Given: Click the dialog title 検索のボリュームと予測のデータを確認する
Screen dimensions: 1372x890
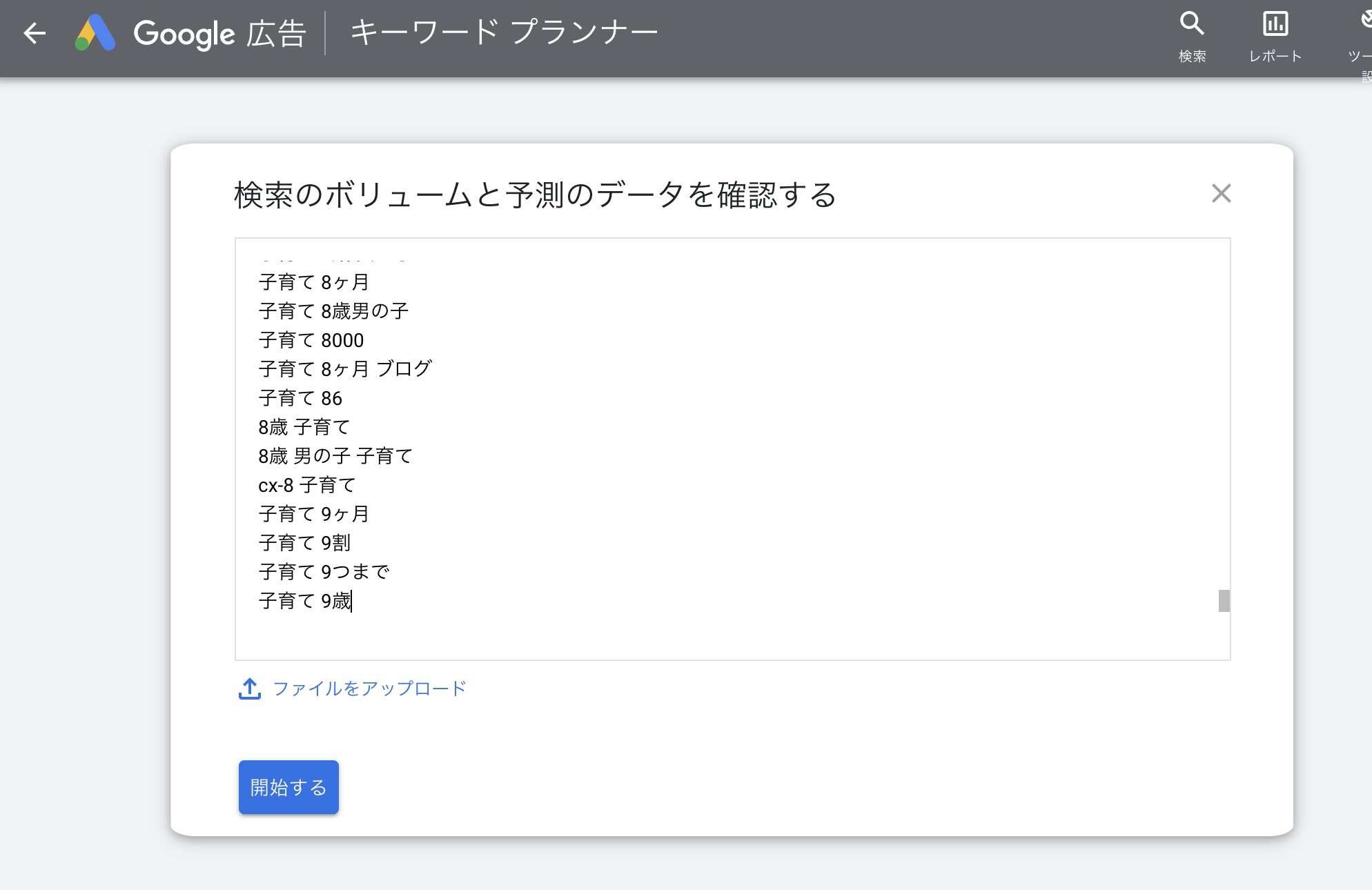Looking at the screenshot, I should tap(535, 195).
